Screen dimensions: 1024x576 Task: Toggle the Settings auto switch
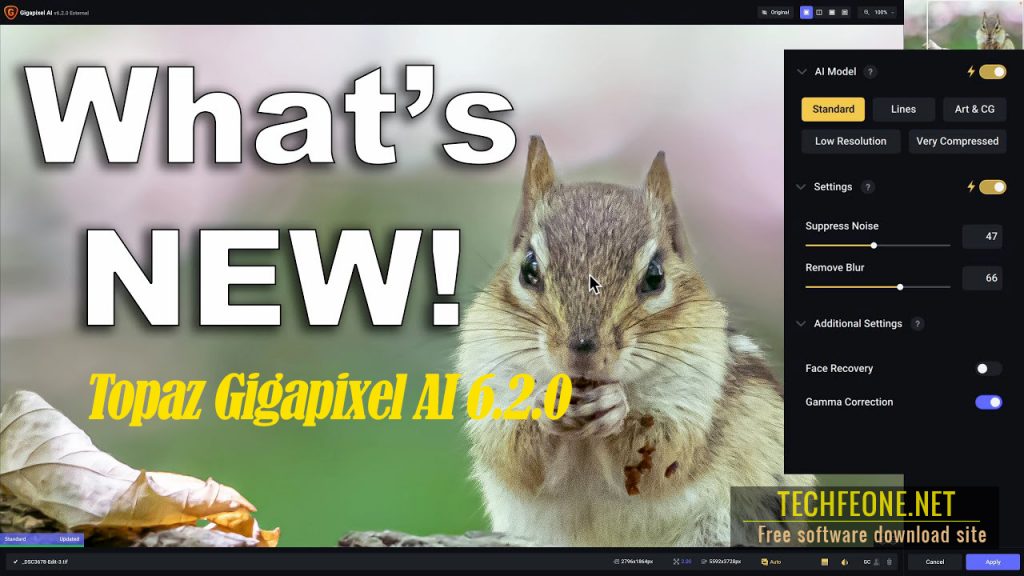coord(993,187)
